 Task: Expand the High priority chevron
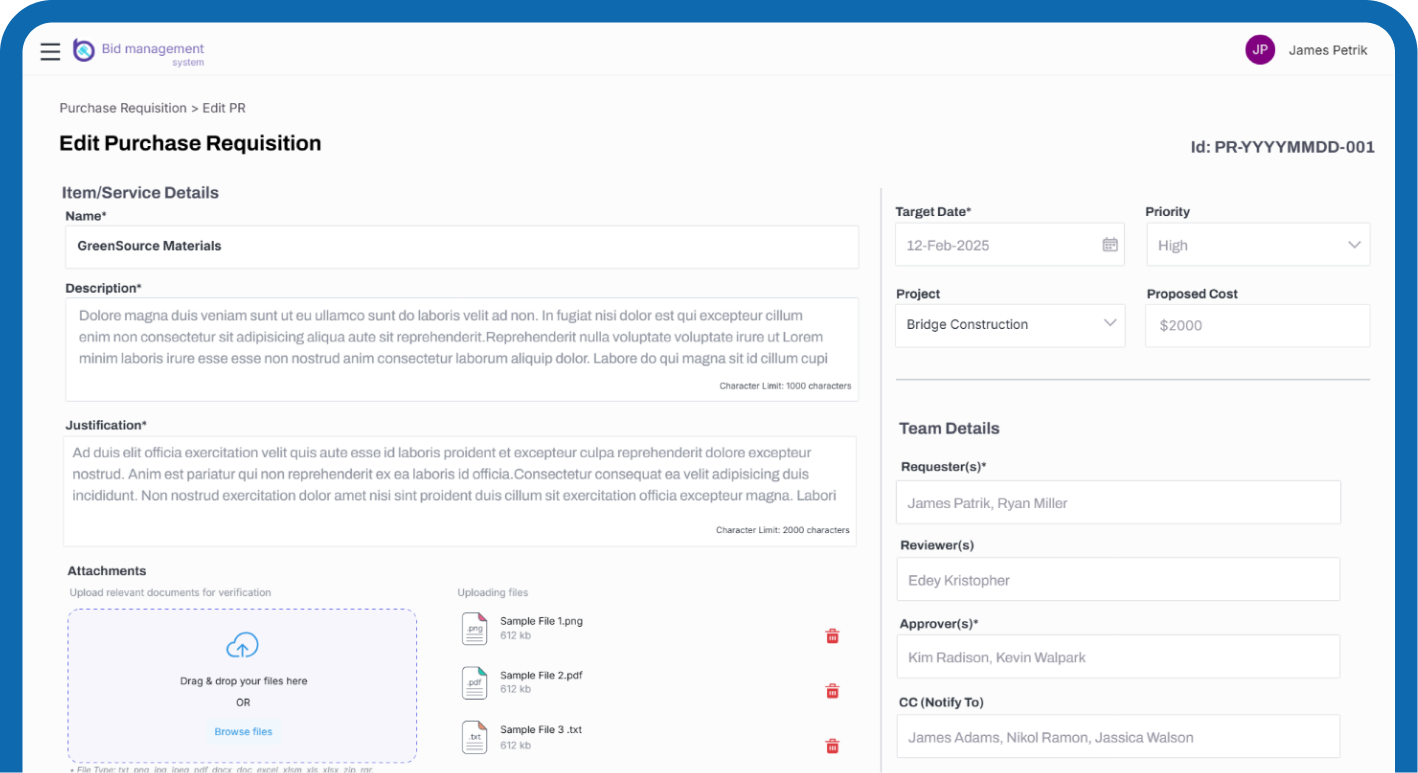tap(1356, 244)
